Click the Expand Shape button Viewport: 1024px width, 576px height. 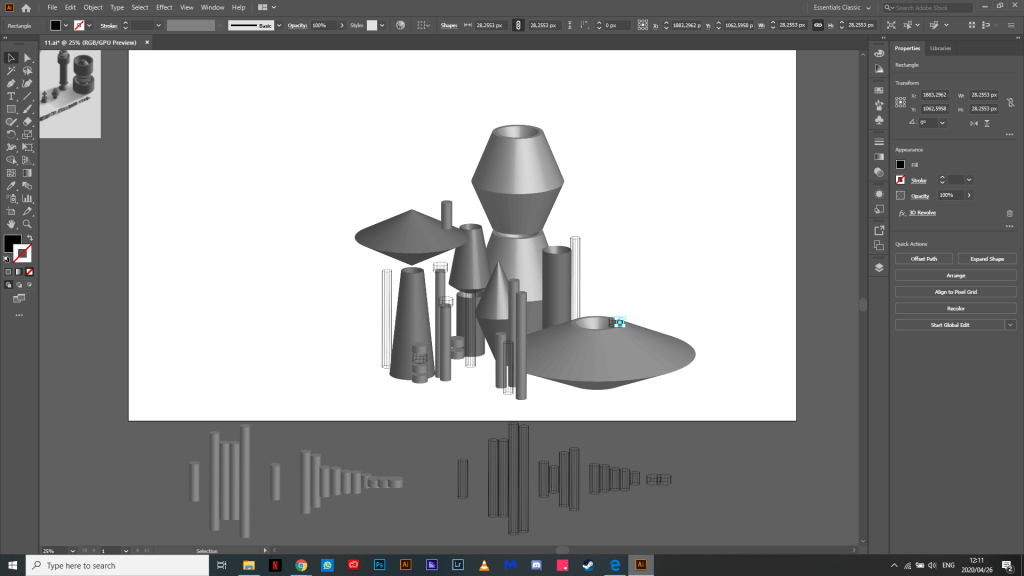(986, 259)
